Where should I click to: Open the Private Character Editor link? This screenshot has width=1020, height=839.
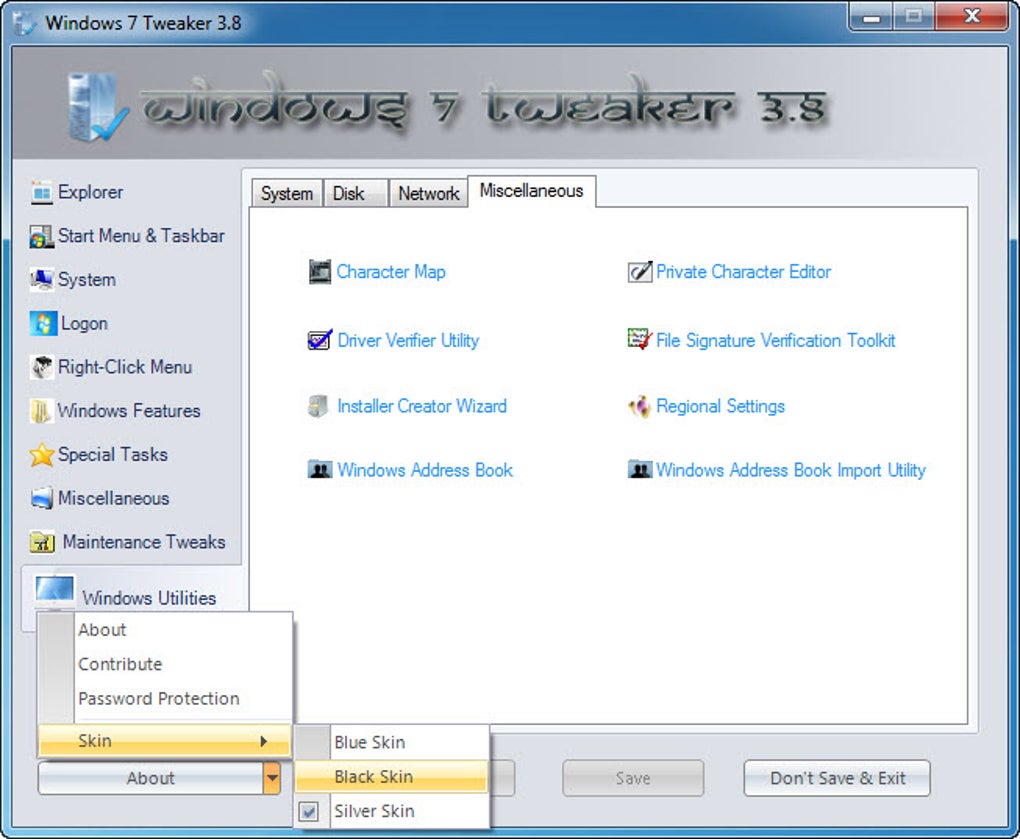tap(744, 271)
